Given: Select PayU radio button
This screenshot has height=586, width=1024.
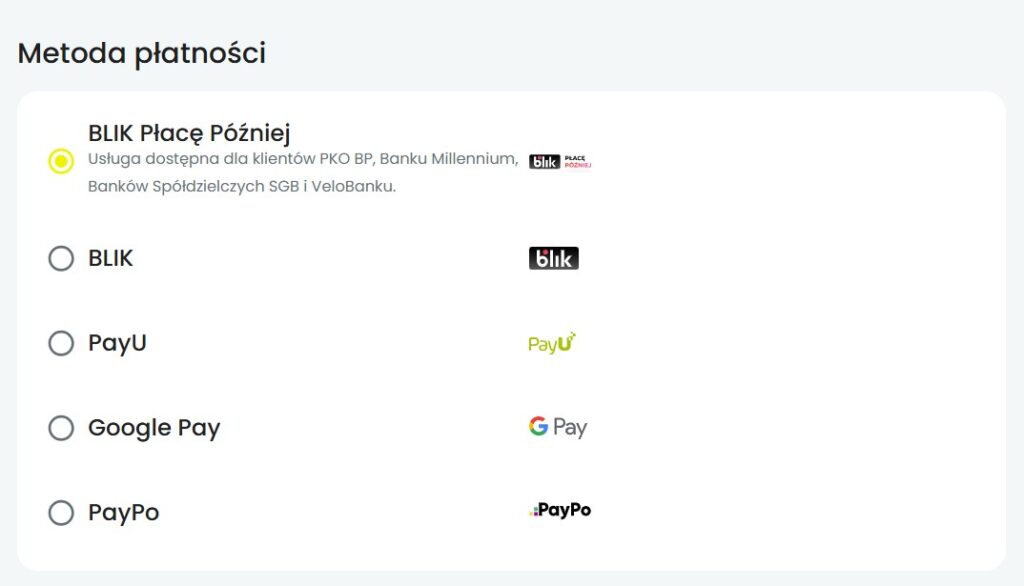Looking at the screenshot, I should point(61,344).
